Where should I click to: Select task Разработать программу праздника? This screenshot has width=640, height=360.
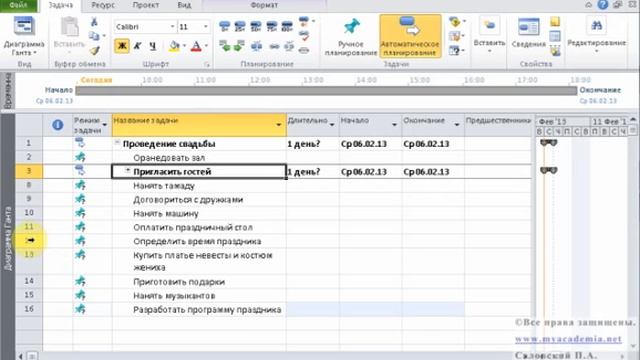pos(199,309)
